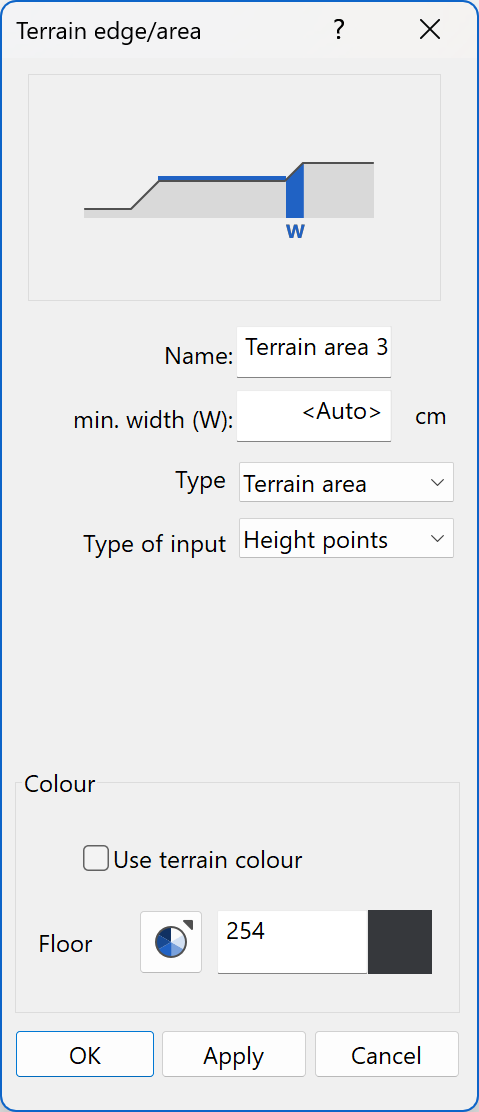Image resolution: width=479 pixels, height=1112 pixels.
Task: Expand the Type of input dropdown
Action: [346, 538]
